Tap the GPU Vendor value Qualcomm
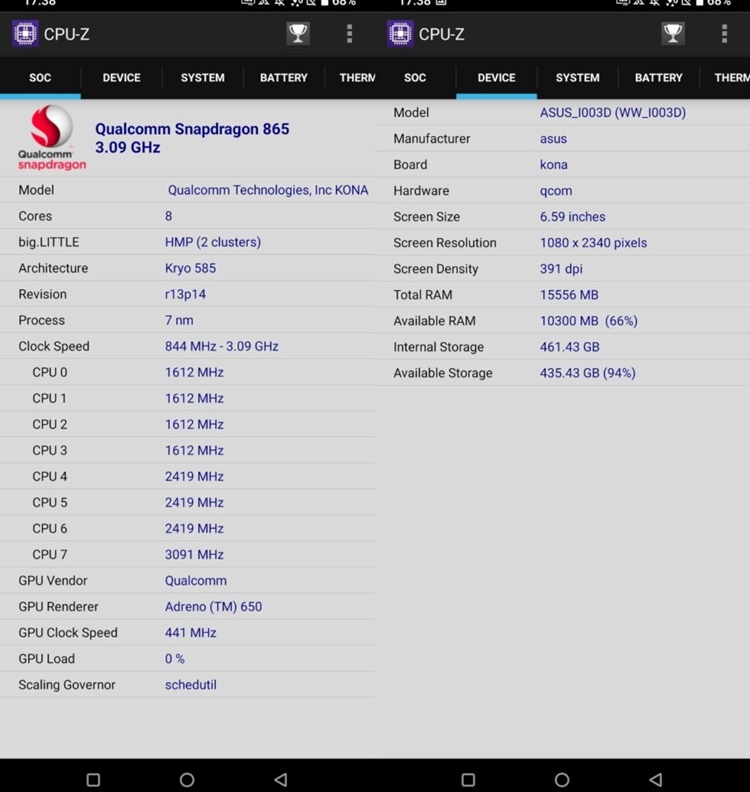This screenshot has width=750, height=792. pyautogui.click(x=196, y=581)
